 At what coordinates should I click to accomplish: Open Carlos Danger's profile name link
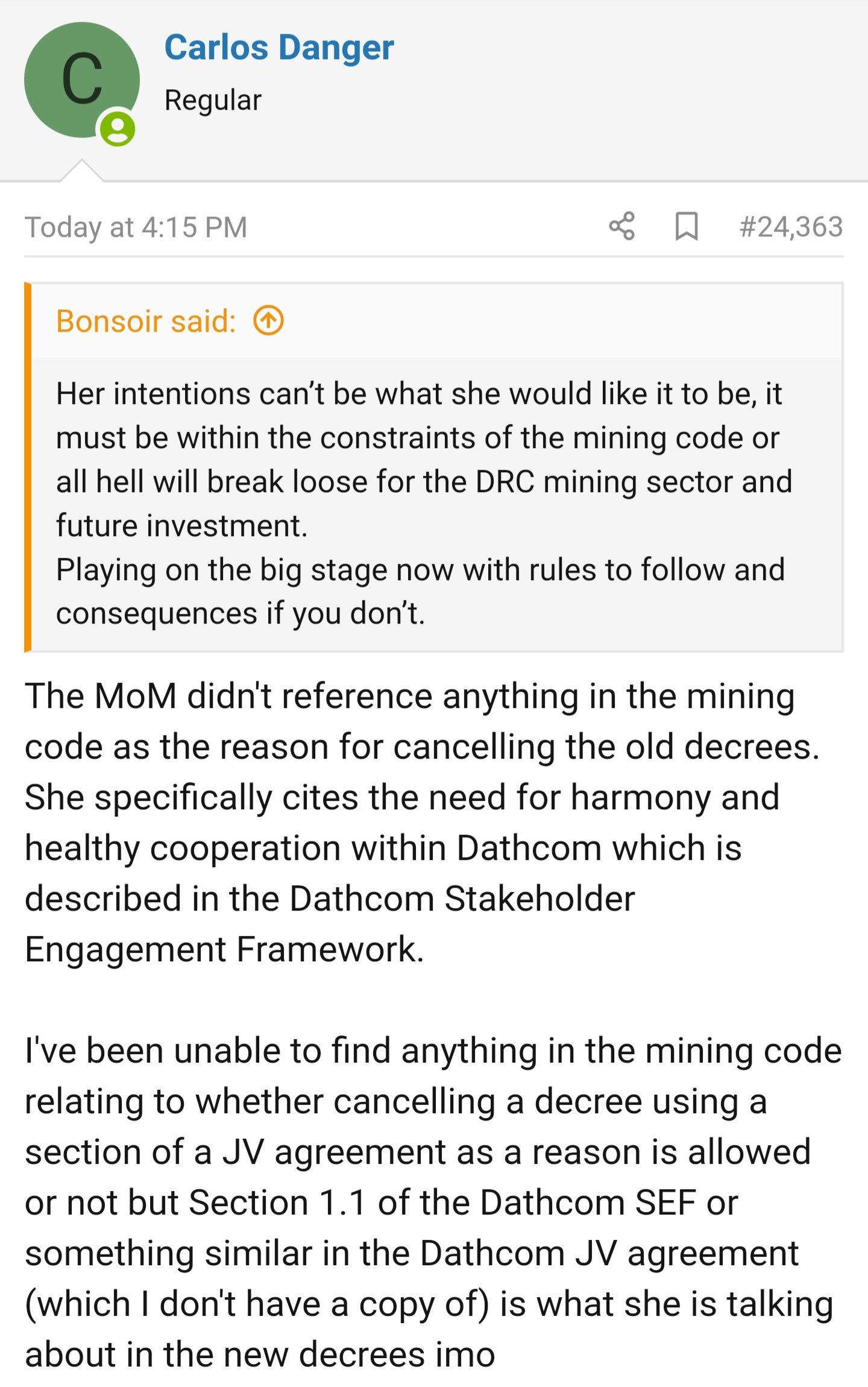coord(279,48)
